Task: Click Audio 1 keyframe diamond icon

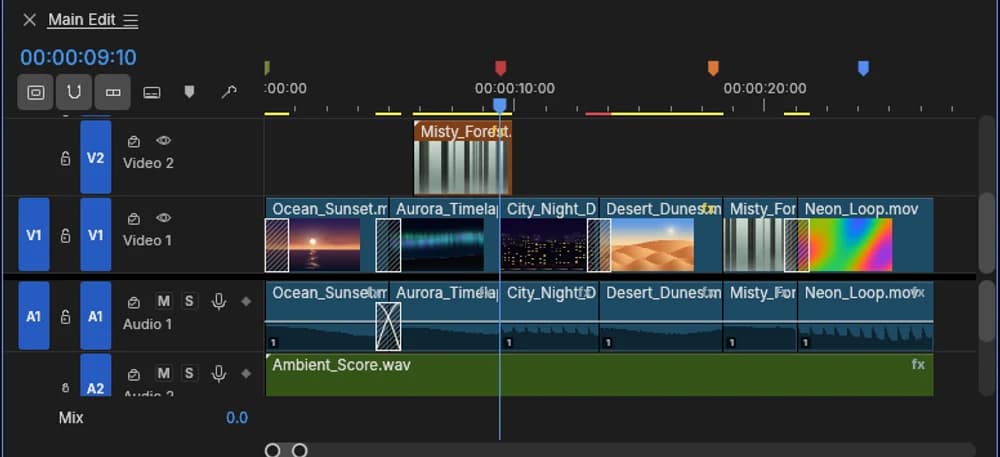Action: (x=246, y=301)
